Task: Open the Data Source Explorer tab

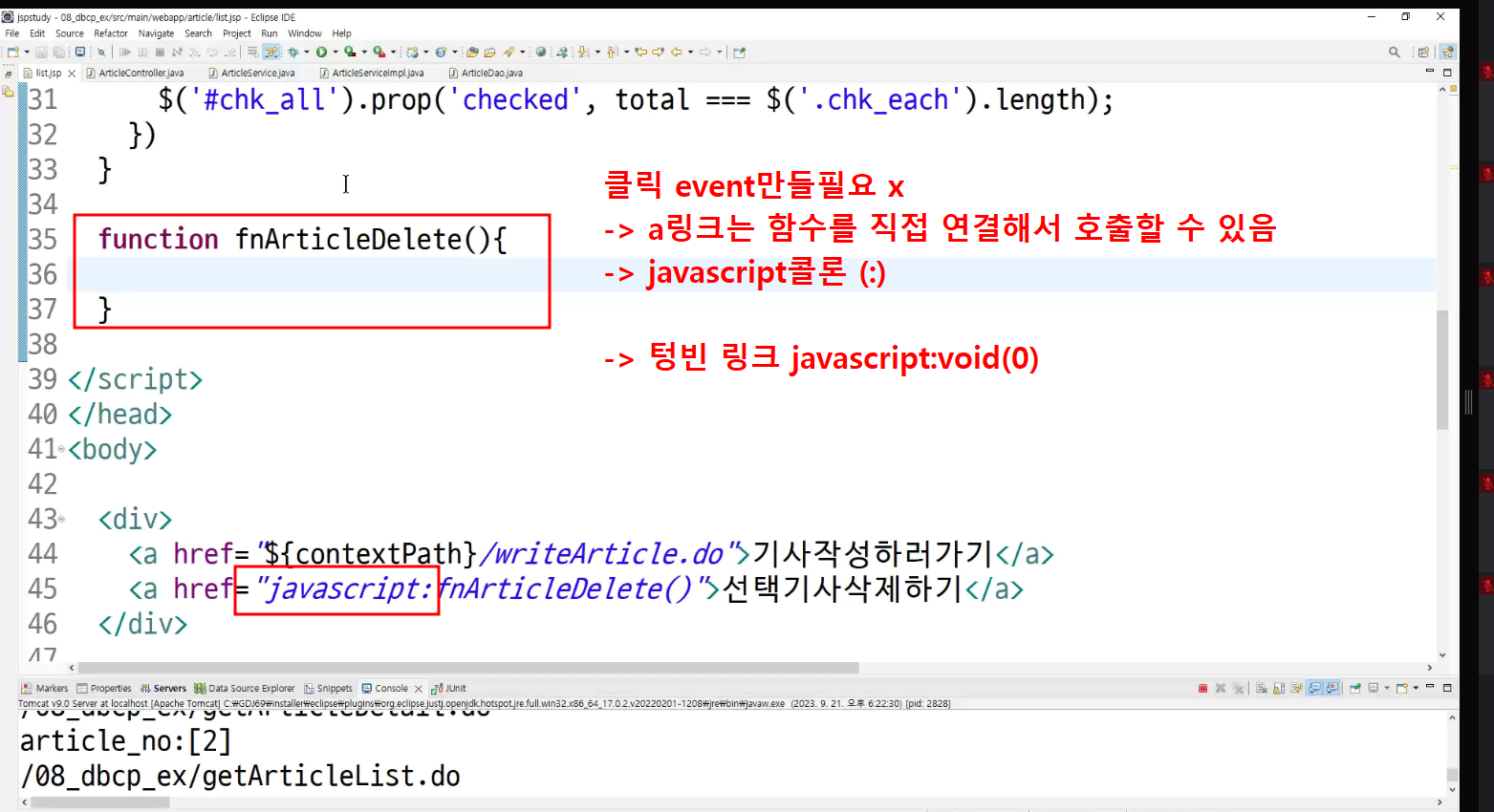Action: tap(245, 688)
